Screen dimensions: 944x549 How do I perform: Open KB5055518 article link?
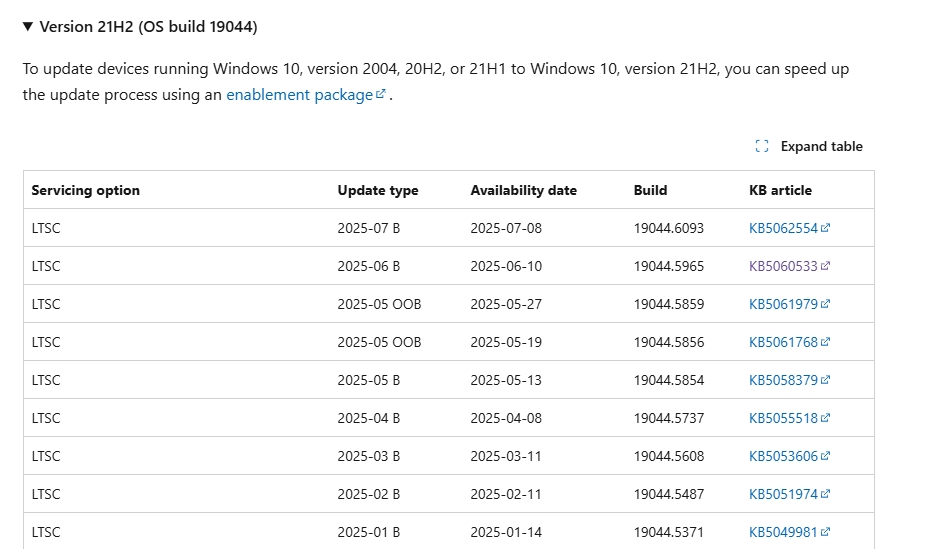point(789,418)
